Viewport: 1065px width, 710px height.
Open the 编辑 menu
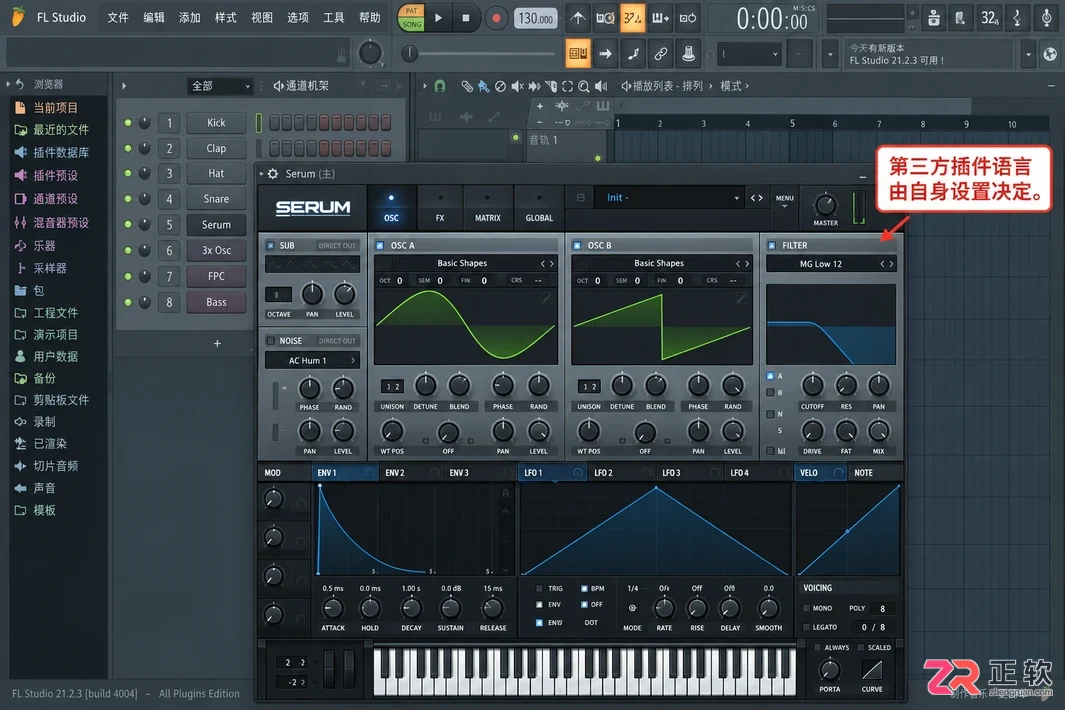click(x=154, y=18)
